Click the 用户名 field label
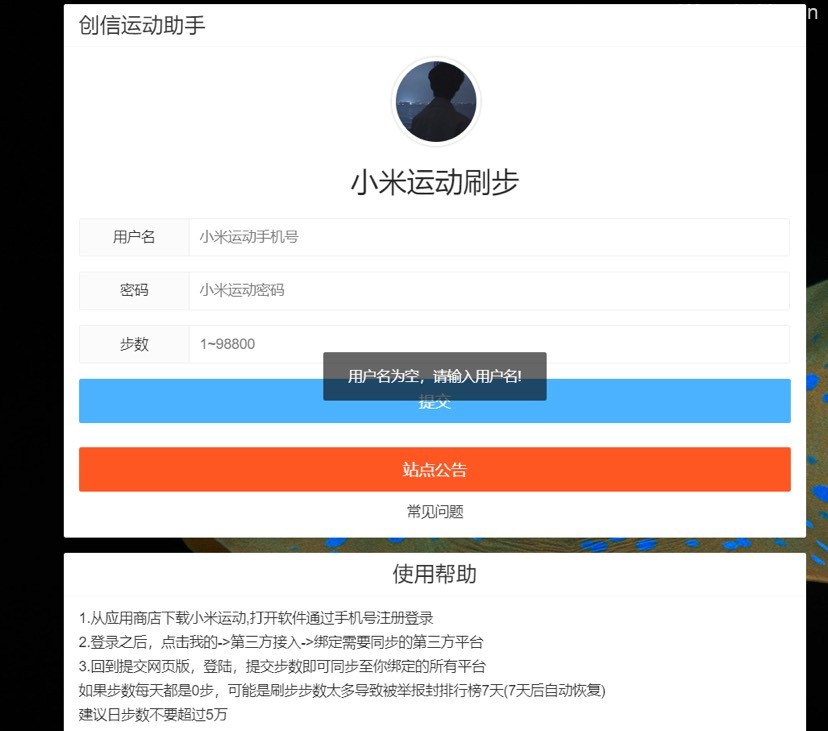Image resolution: width=828 pixels, height=731 pixels. pyautogui.click(x=134, y=237)
